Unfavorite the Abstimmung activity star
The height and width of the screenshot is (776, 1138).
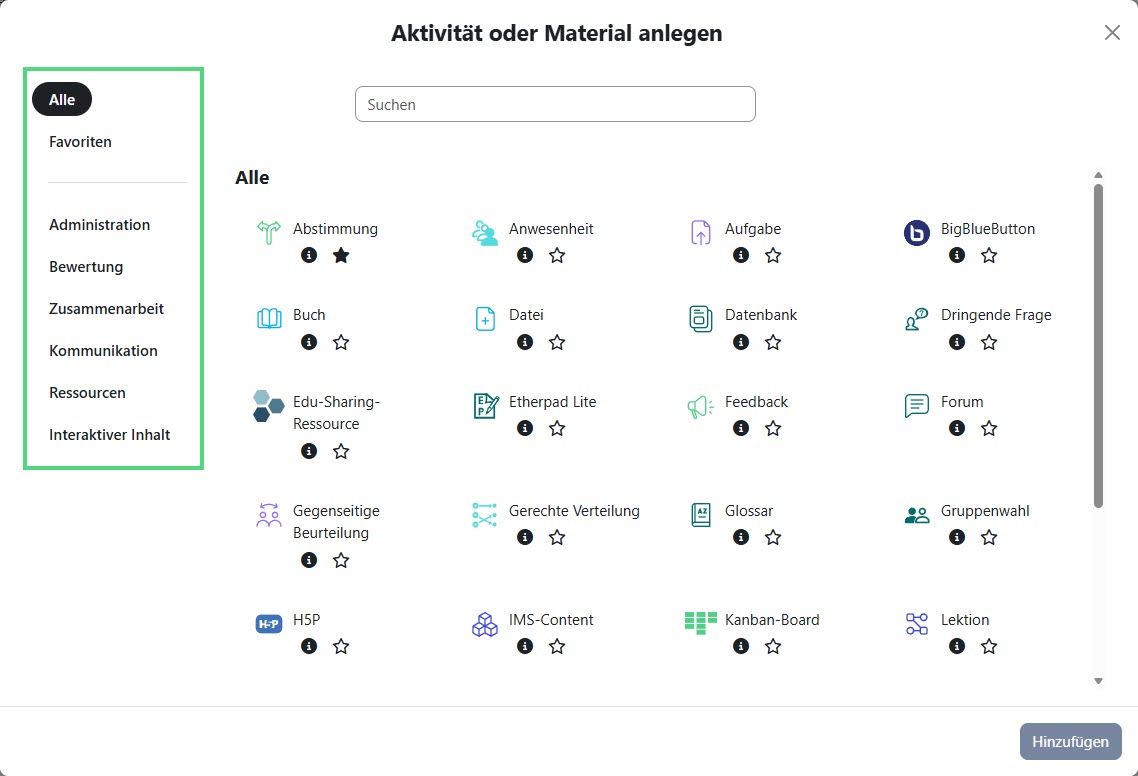click(x=340, y=255)
